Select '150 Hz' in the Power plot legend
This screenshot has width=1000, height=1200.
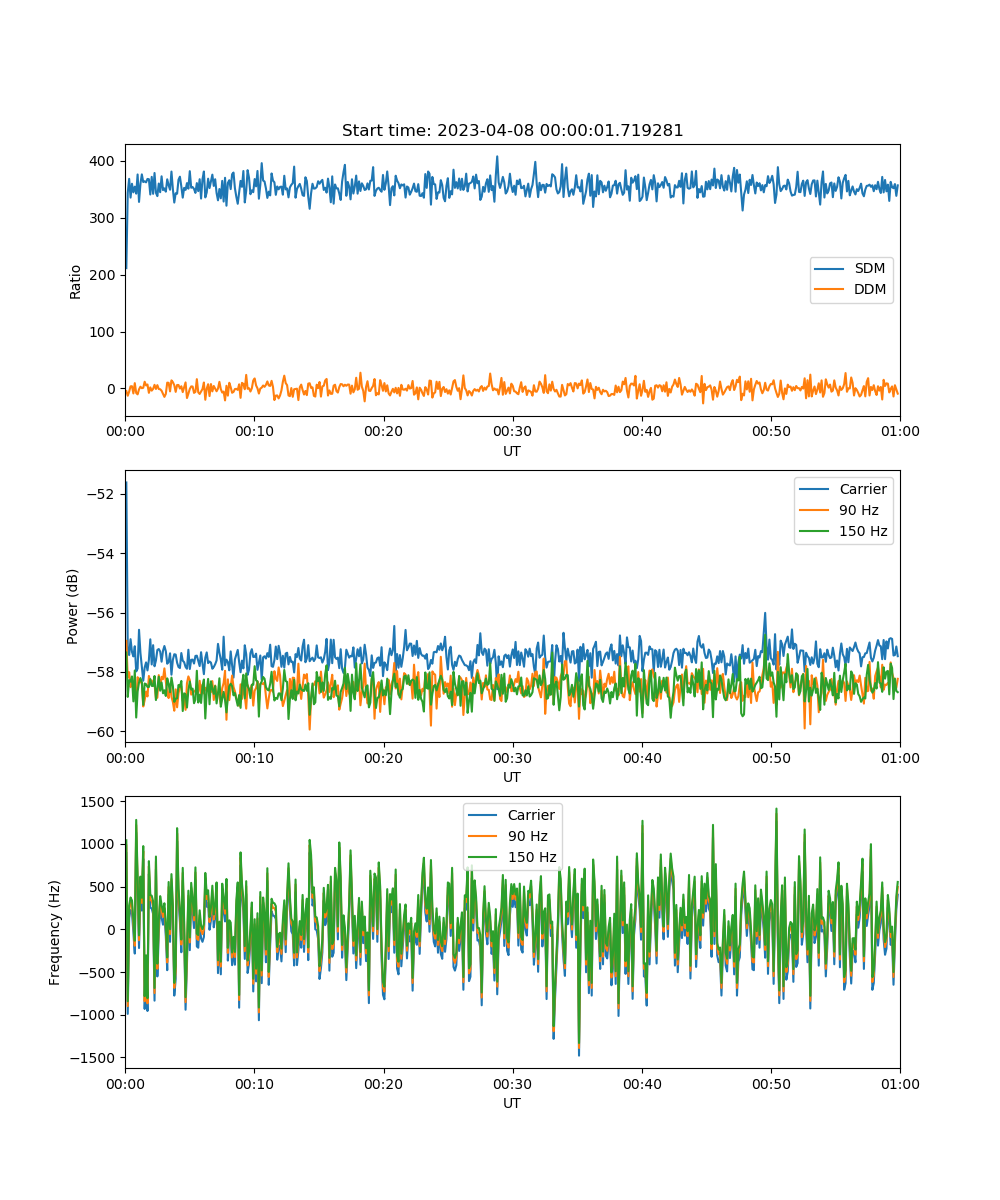click(843, 531)
